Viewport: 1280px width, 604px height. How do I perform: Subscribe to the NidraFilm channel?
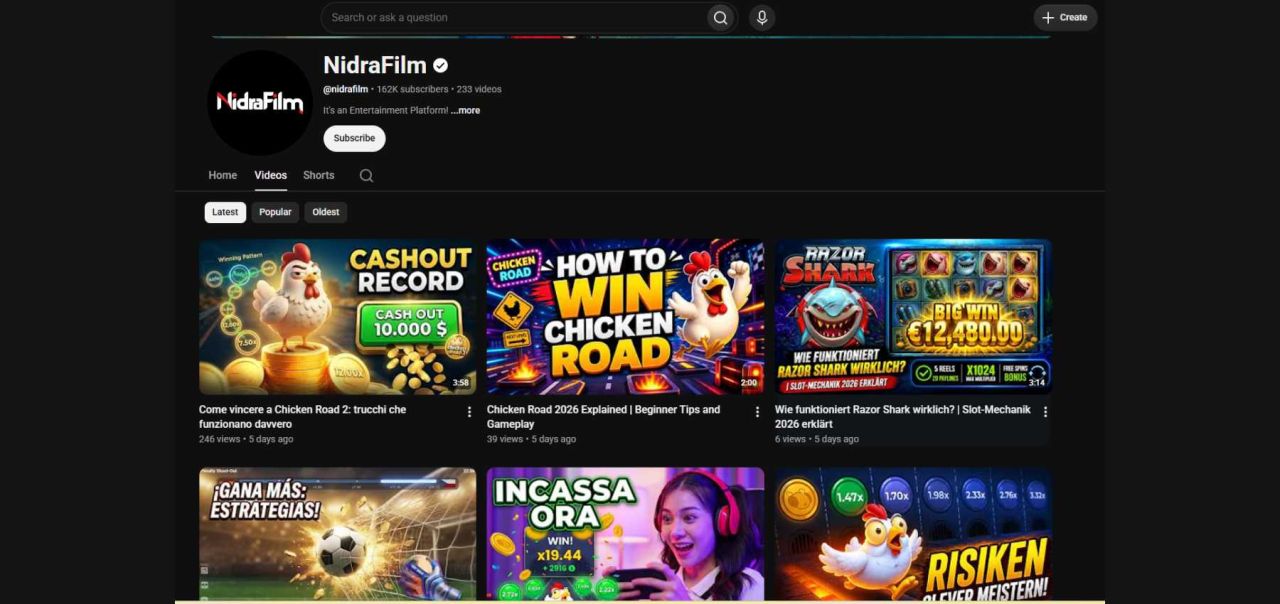click(354, 138)
